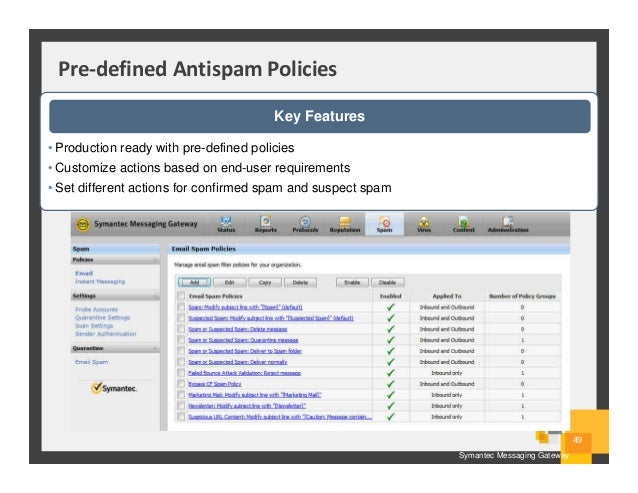Check box for Failed Bounce Attack Validation
Screen dimensions: 638x493
click(x=181, y=373)
